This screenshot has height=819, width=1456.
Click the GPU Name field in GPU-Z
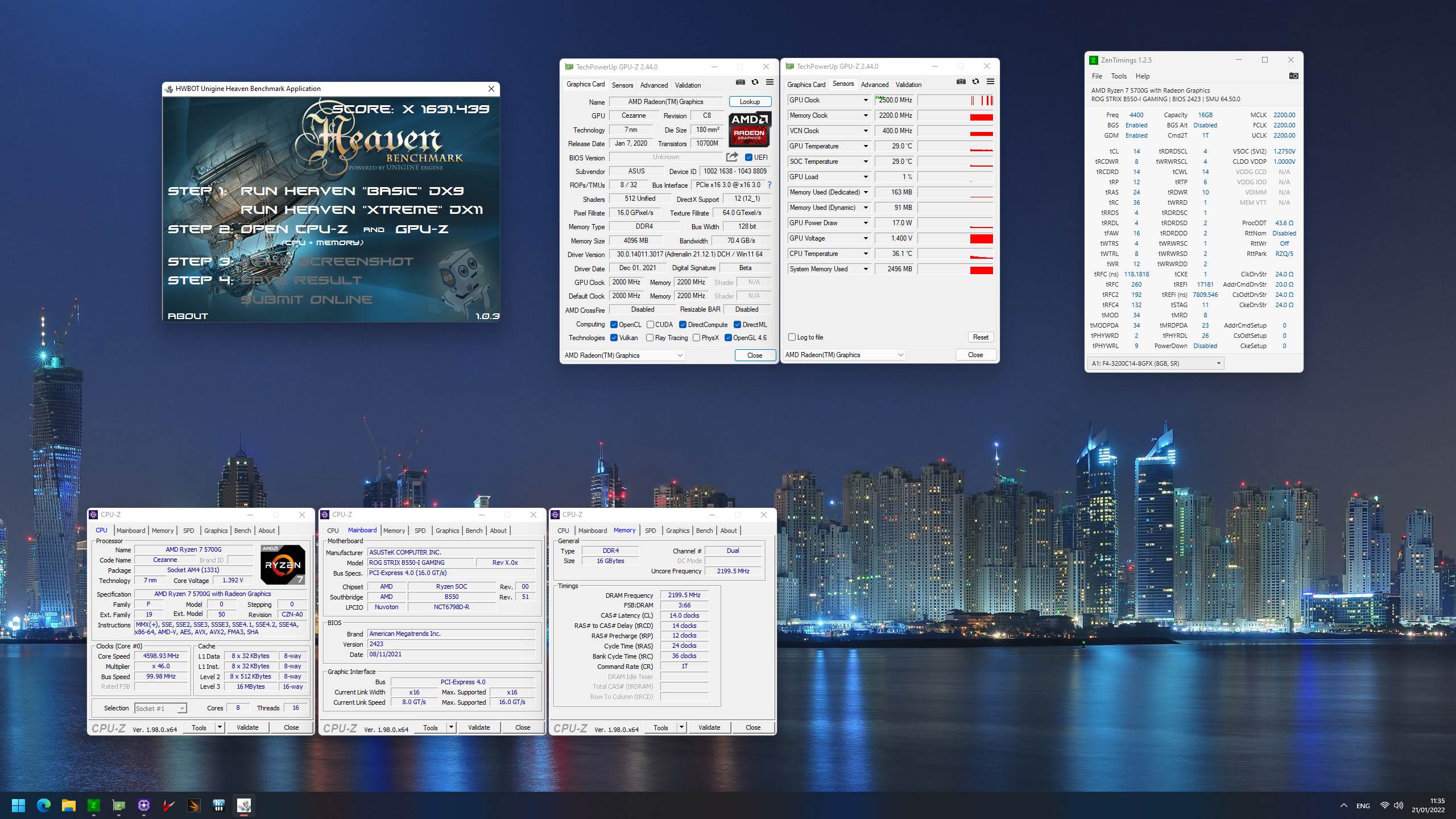tap(665, 102)
